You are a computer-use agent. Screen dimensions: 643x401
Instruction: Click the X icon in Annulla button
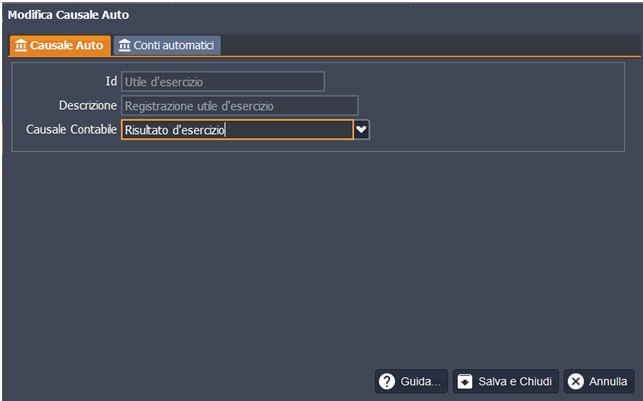point(575,382)
